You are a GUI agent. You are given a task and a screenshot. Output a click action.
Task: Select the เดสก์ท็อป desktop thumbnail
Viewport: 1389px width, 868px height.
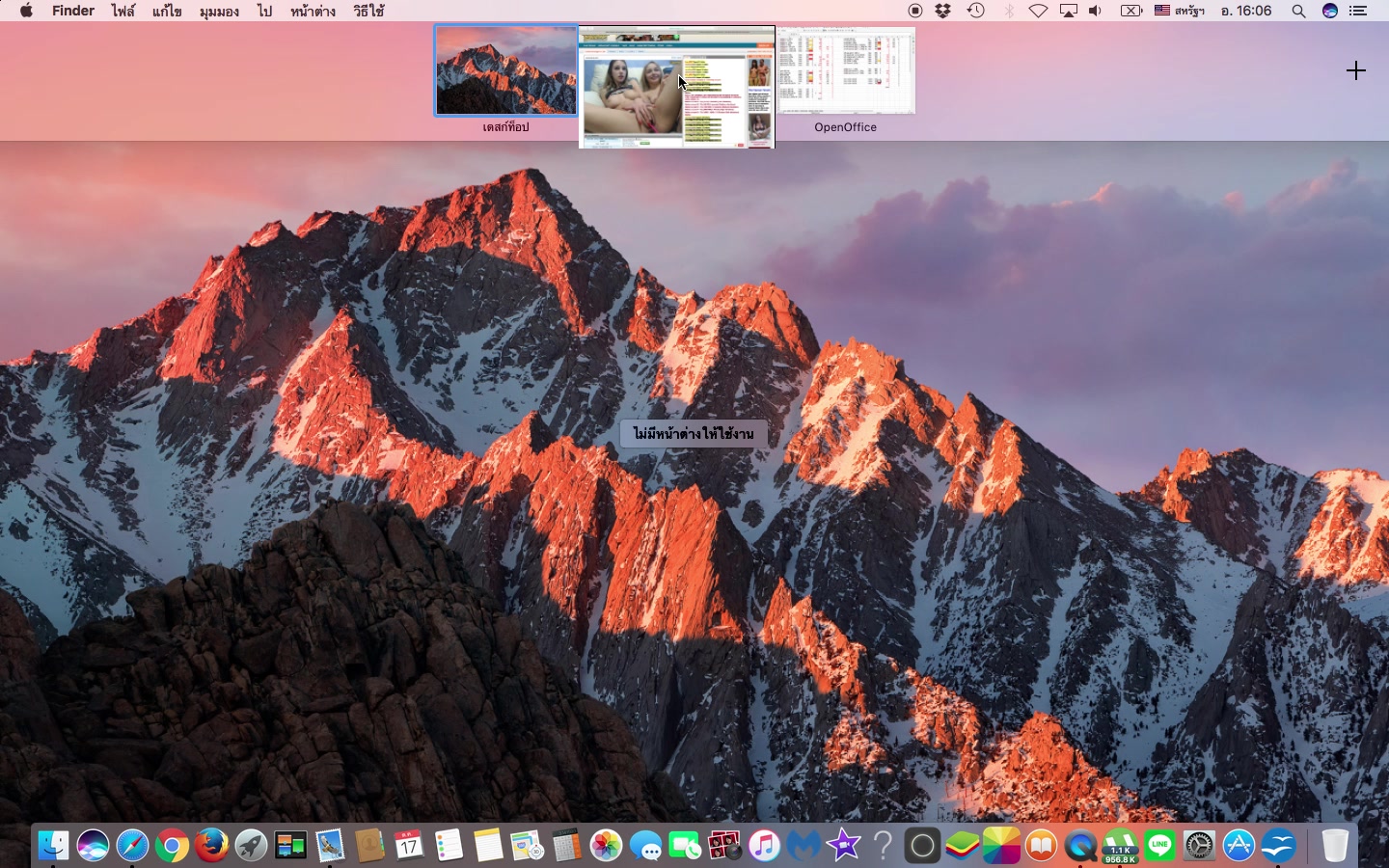coord(506,70)
